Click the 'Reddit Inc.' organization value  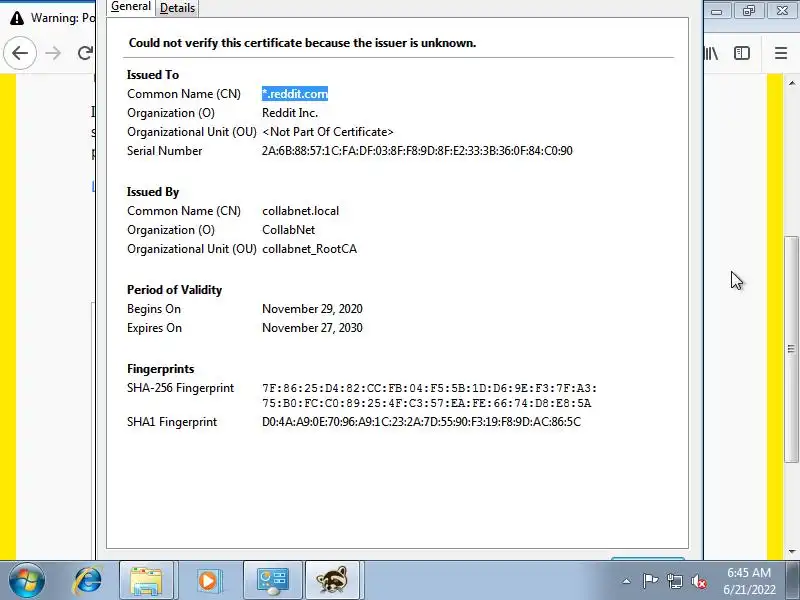[x=290, y=113]
